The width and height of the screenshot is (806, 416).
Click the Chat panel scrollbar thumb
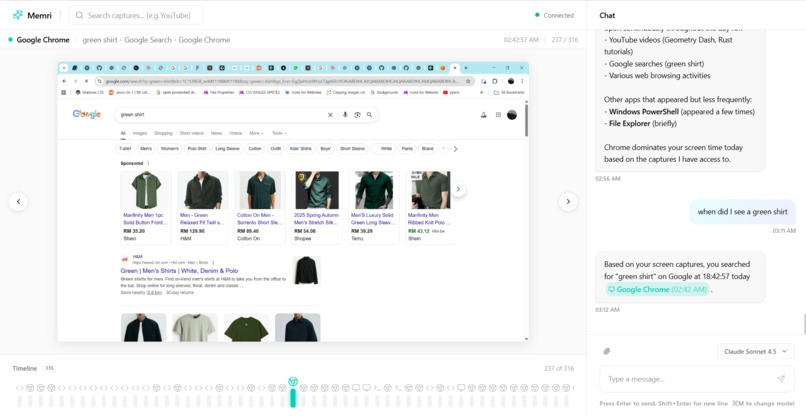804,324
